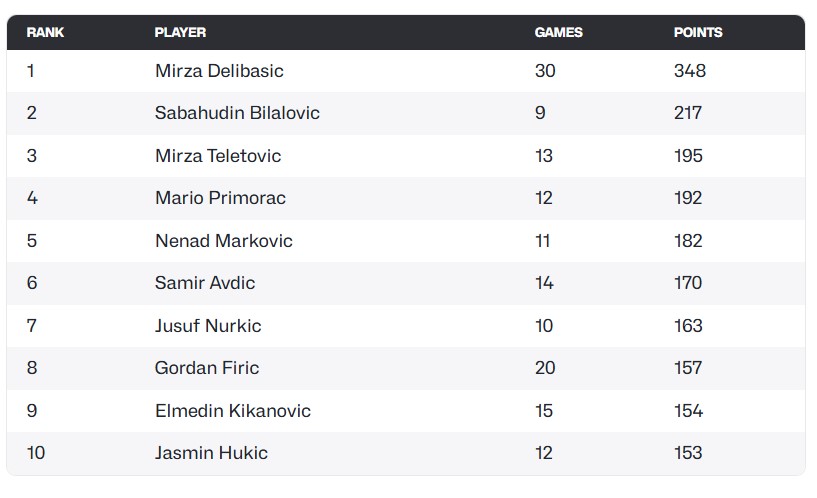
Task: Click Elmedin Kikanovic's name
Action: click(233, 411)
